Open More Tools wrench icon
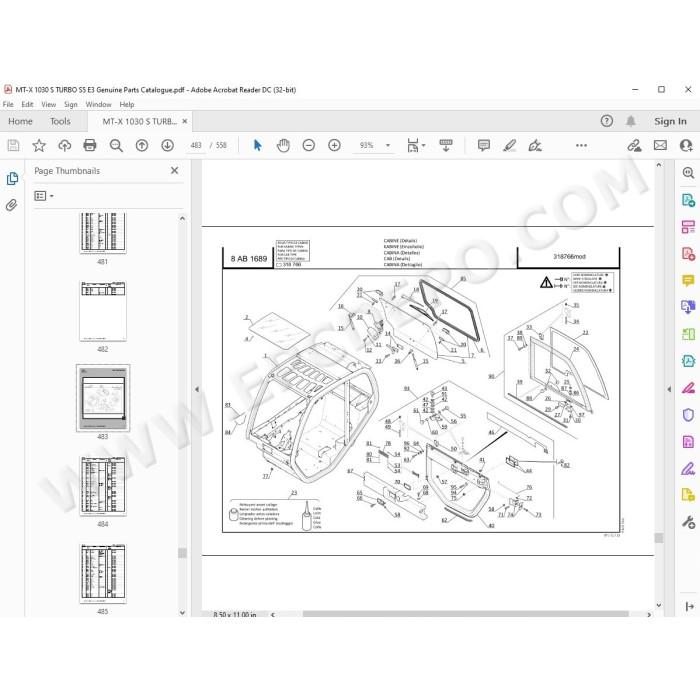Viewport: 700px width, 700px height. tap(688, 522)
